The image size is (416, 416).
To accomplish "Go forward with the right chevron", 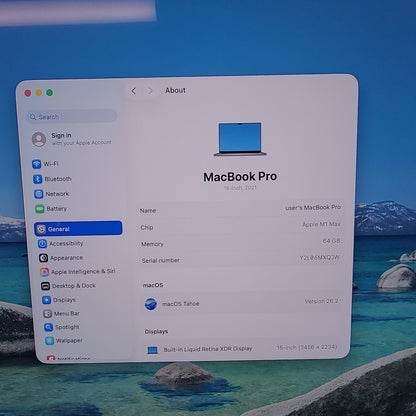I will [x=150, y=91].
